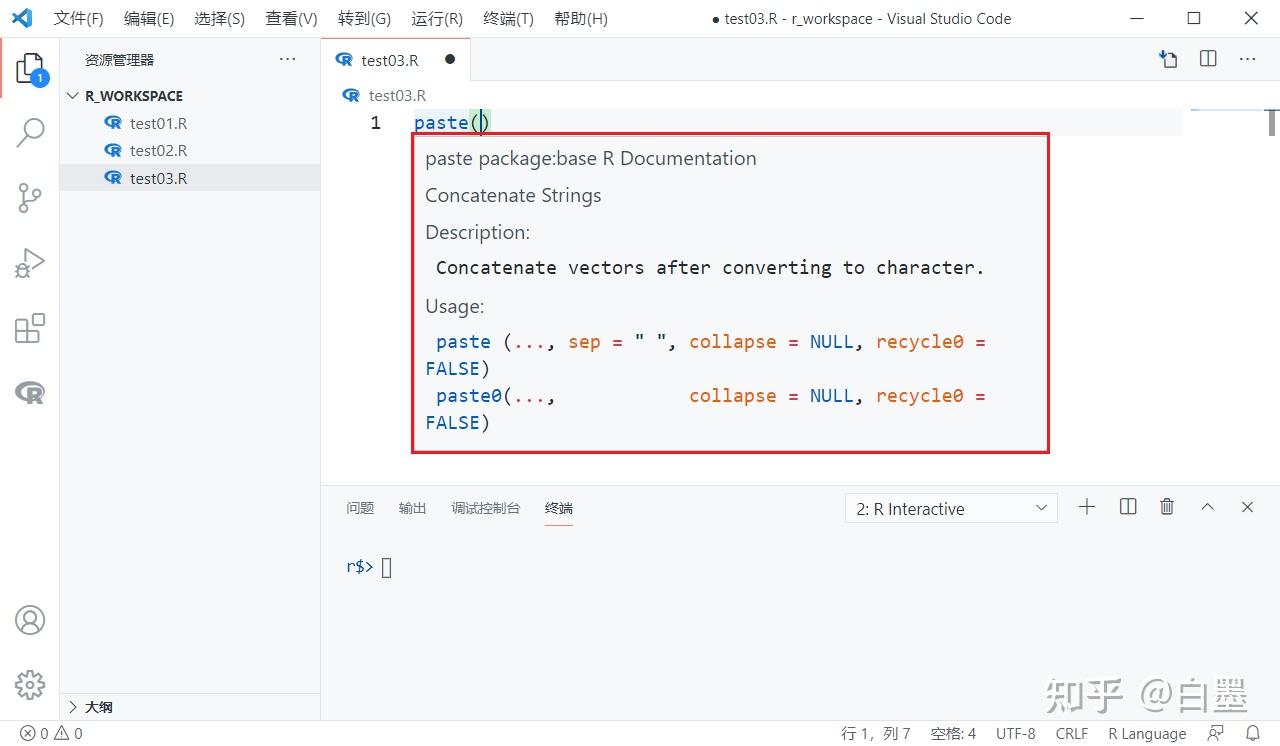Collapse the R_WORKSPACE folder section

pyautogui.click(x=73, y=96)
